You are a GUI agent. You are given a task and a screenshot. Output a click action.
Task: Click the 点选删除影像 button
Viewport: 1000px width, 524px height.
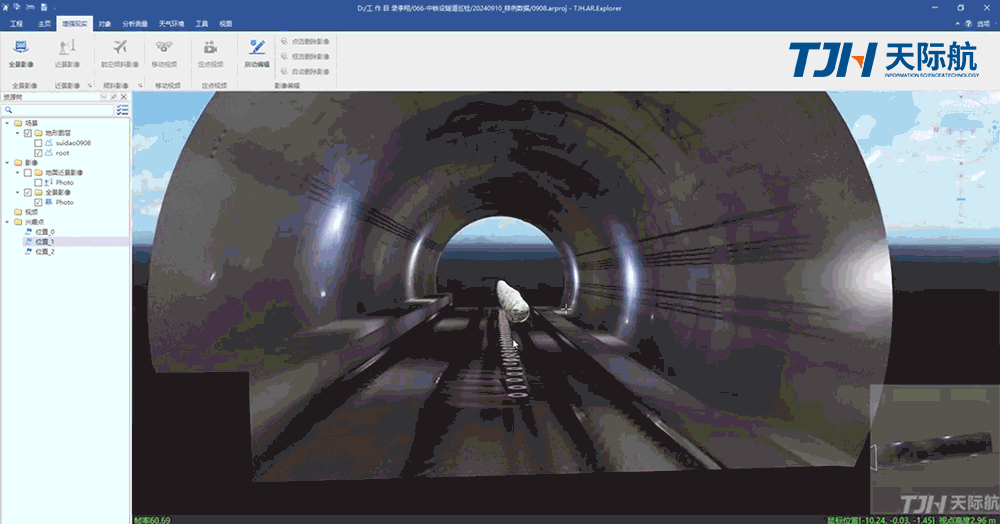[x=306, y=42]
